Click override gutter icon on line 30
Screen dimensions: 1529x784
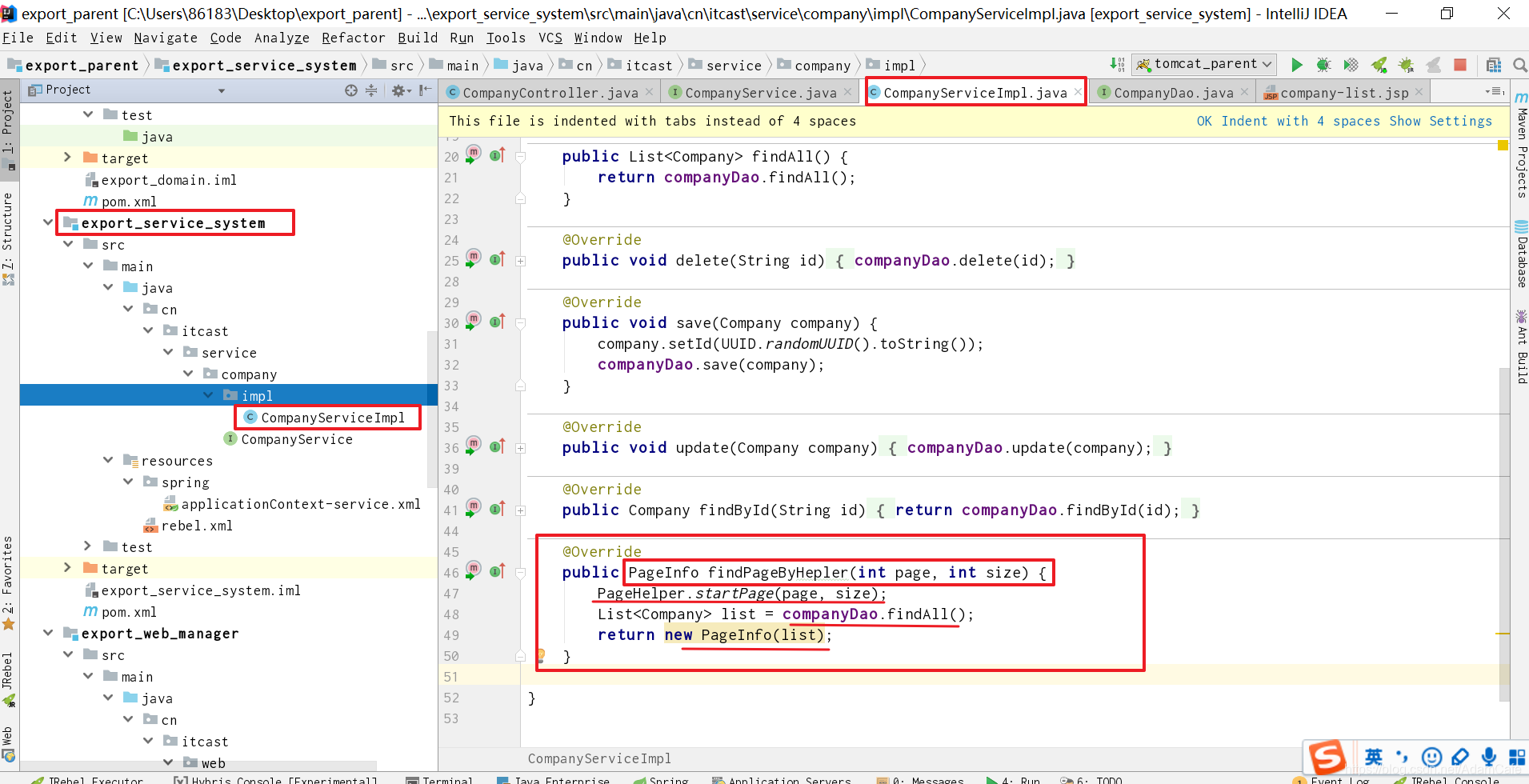(x=498, y=322)
